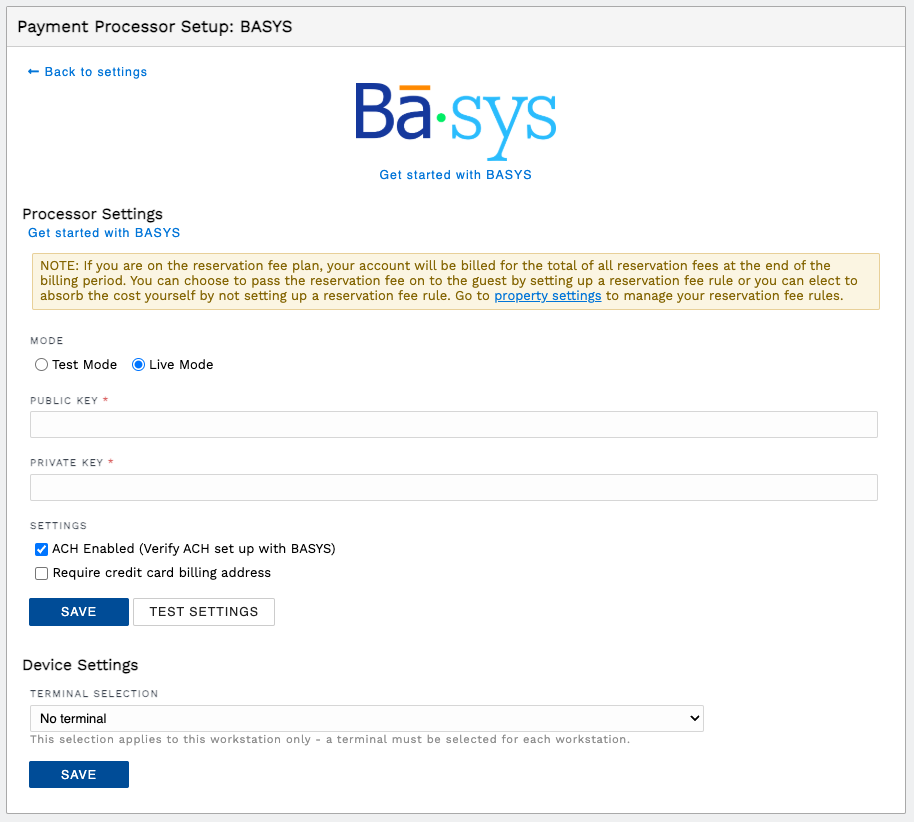
Task: Click SAVE under Device Settings
Action: click(x=78, y=773)
